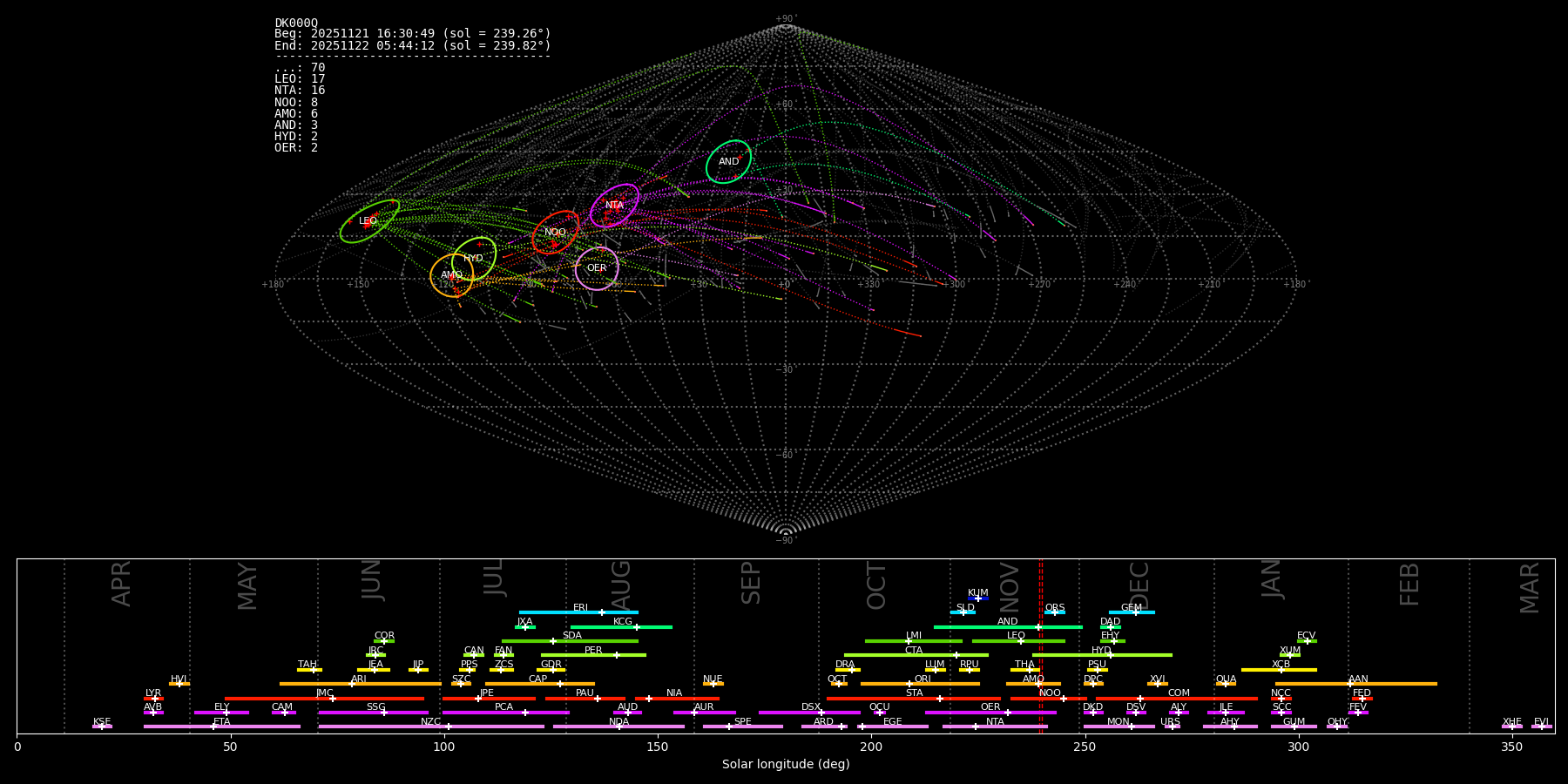This screenshot has height=784, width=1568.
Task: Select the ORS shower bar in the timeline
Action: click(x=1055, y=612)
